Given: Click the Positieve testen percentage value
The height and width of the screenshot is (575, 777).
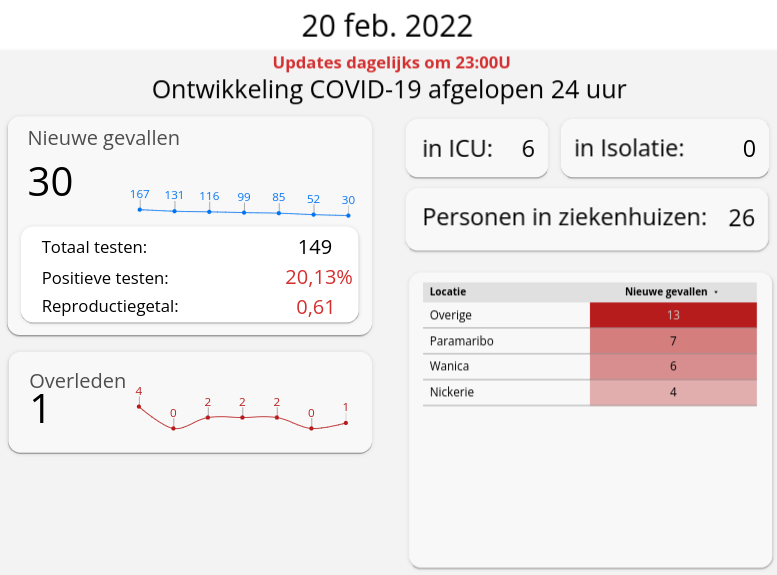Looking at the screenshot, I should (x=318, y=277).
